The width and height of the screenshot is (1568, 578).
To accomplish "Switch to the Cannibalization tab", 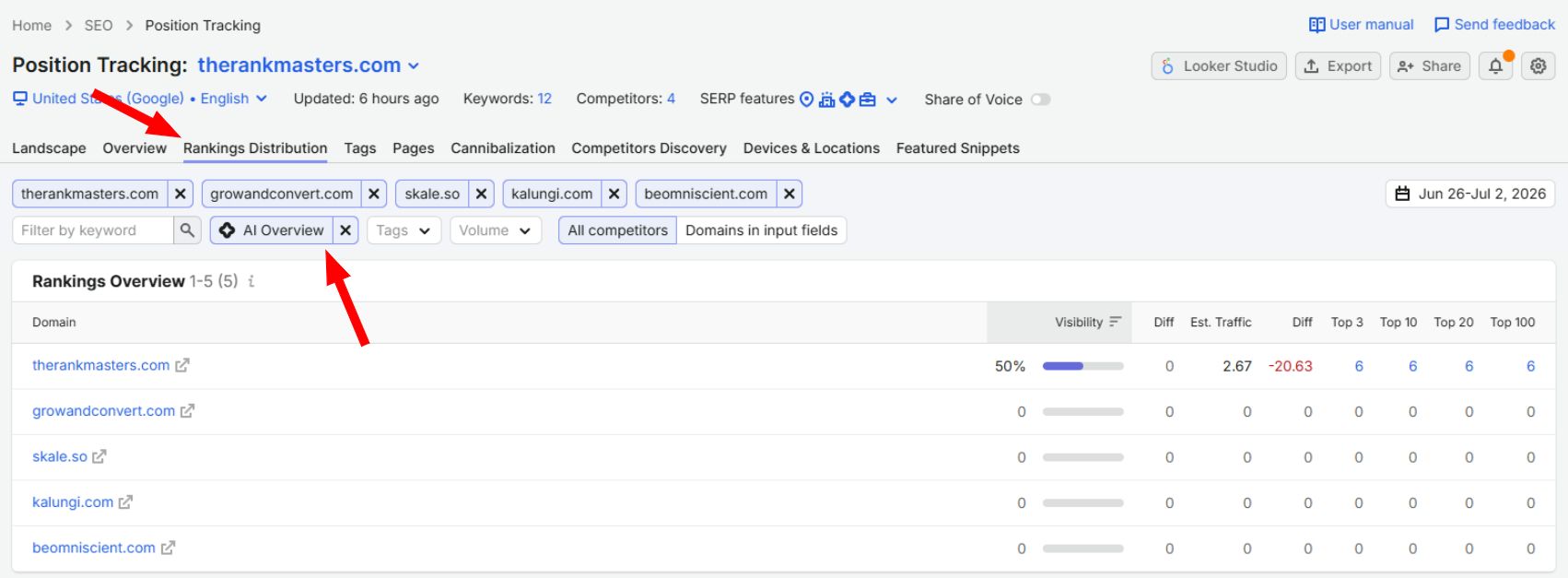I will click(x=503, y=148).
